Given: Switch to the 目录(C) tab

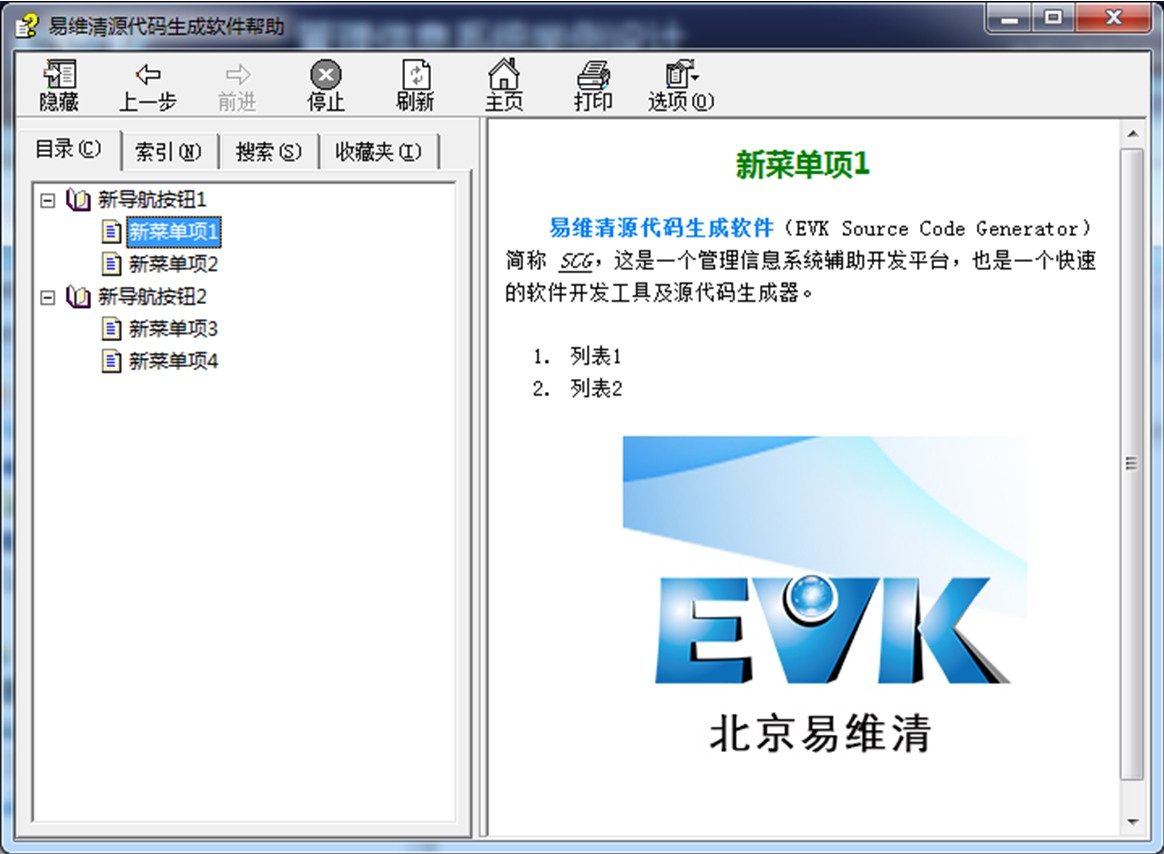Looking at the screenshot, I should tap(68, 149).
